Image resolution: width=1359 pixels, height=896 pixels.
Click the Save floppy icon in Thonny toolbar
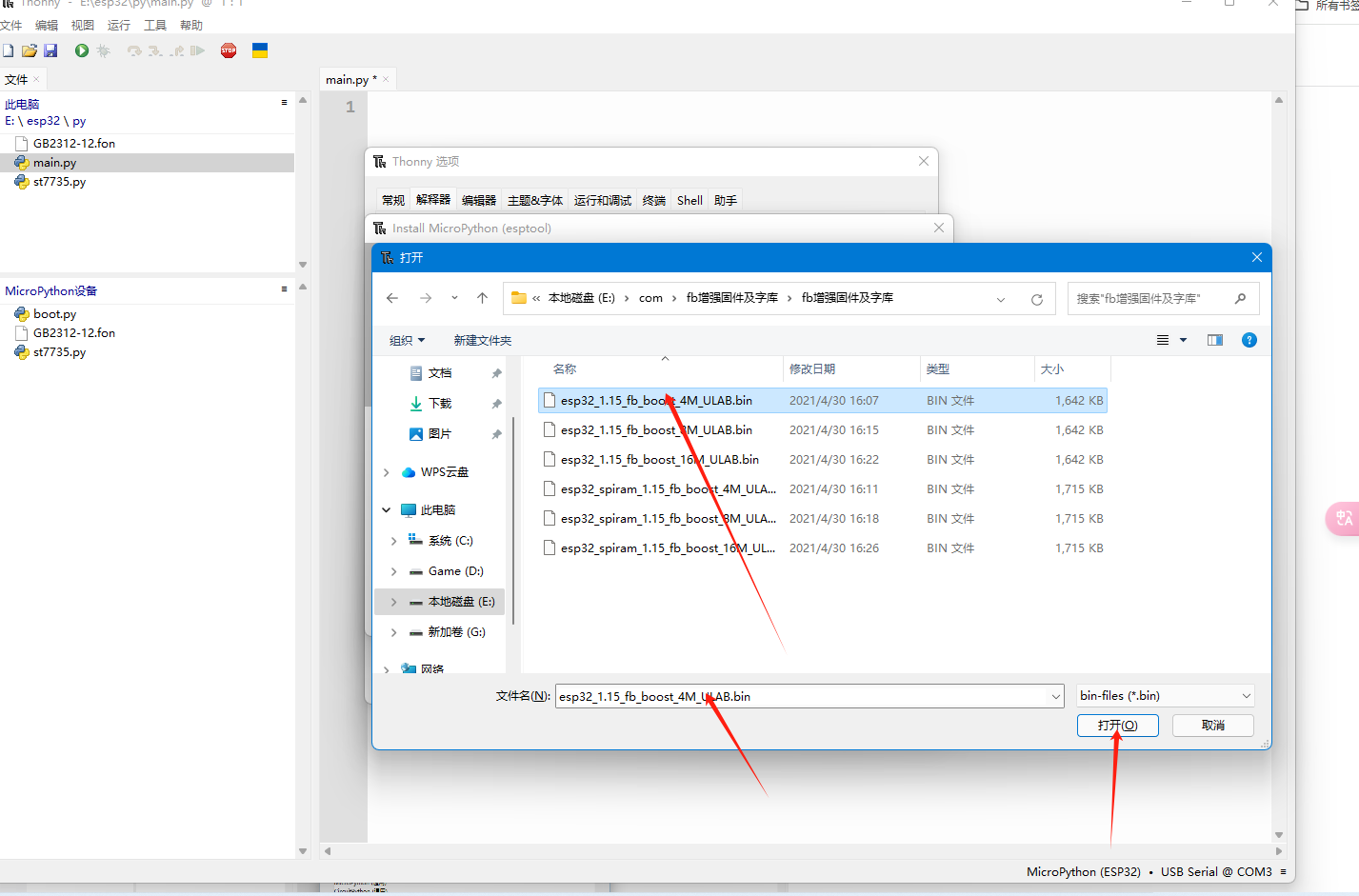click(x=50, y=50)
